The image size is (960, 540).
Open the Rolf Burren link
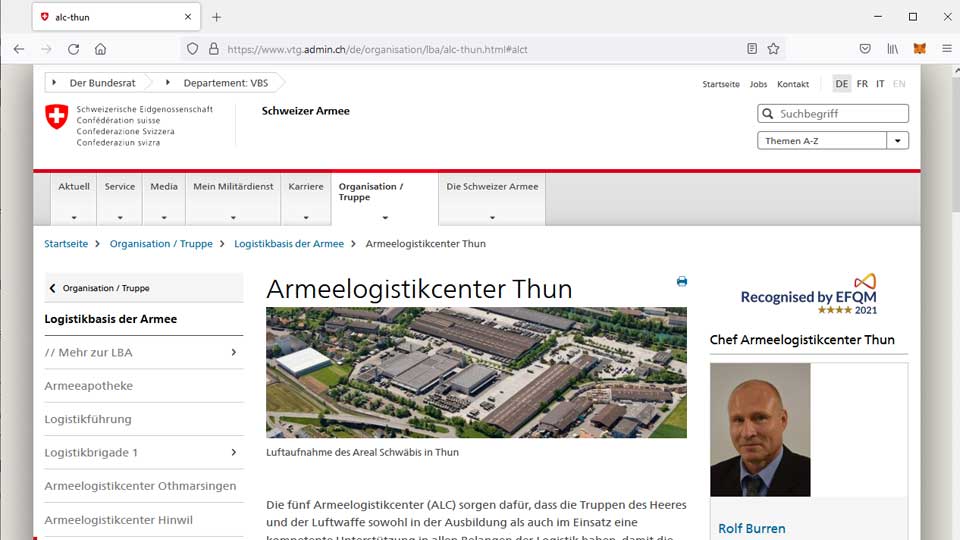[751, 528]
